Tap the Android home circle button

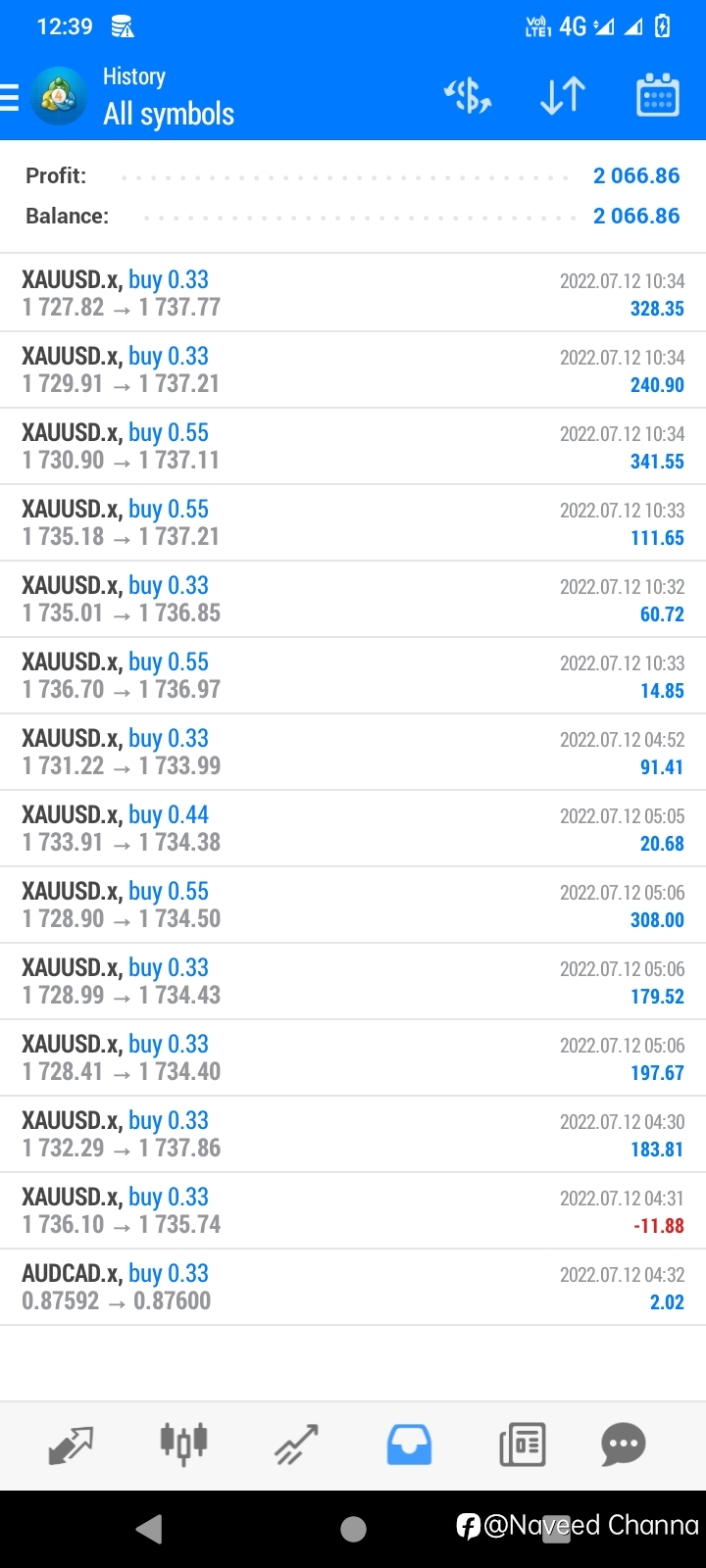click(x=353, y=1529)
